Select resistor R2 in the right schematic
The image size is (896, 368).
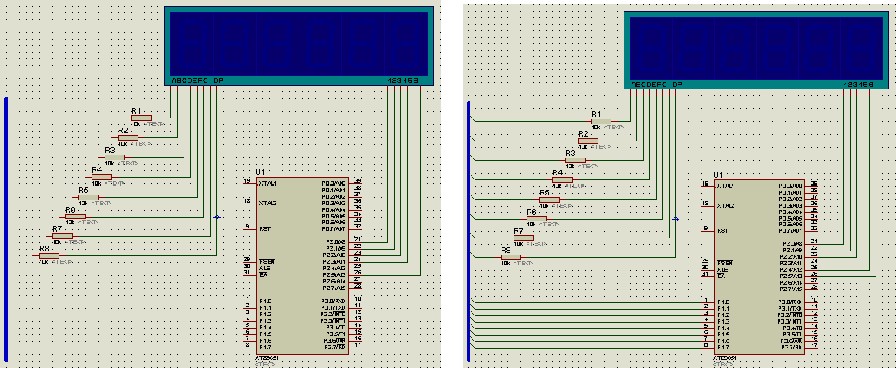(x=588, y=141)
